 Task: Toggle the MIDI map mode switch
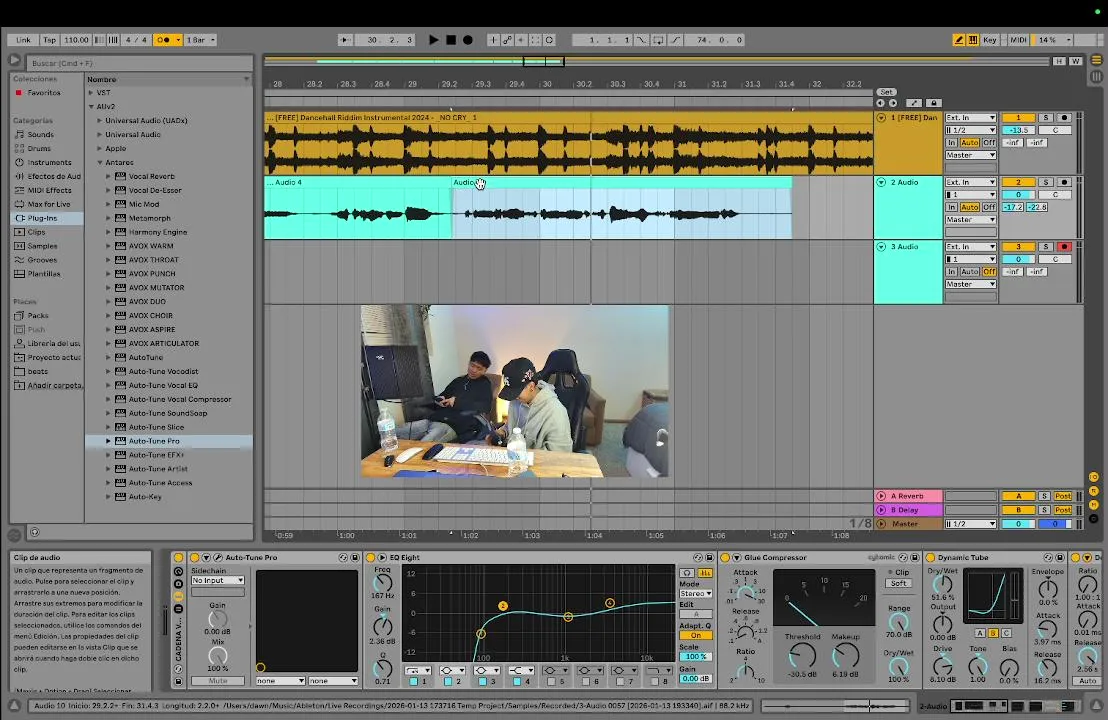1018,40
